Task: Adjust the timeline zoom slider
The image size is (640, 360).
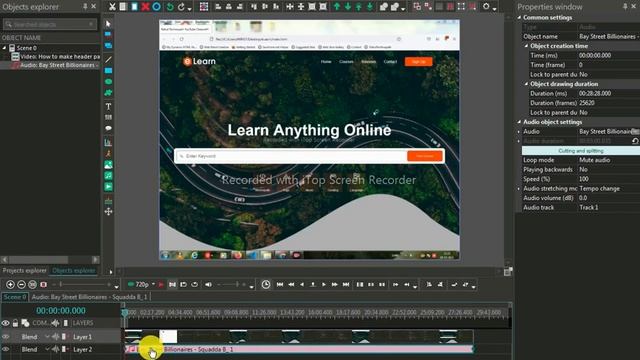Action: pos(83,284)
